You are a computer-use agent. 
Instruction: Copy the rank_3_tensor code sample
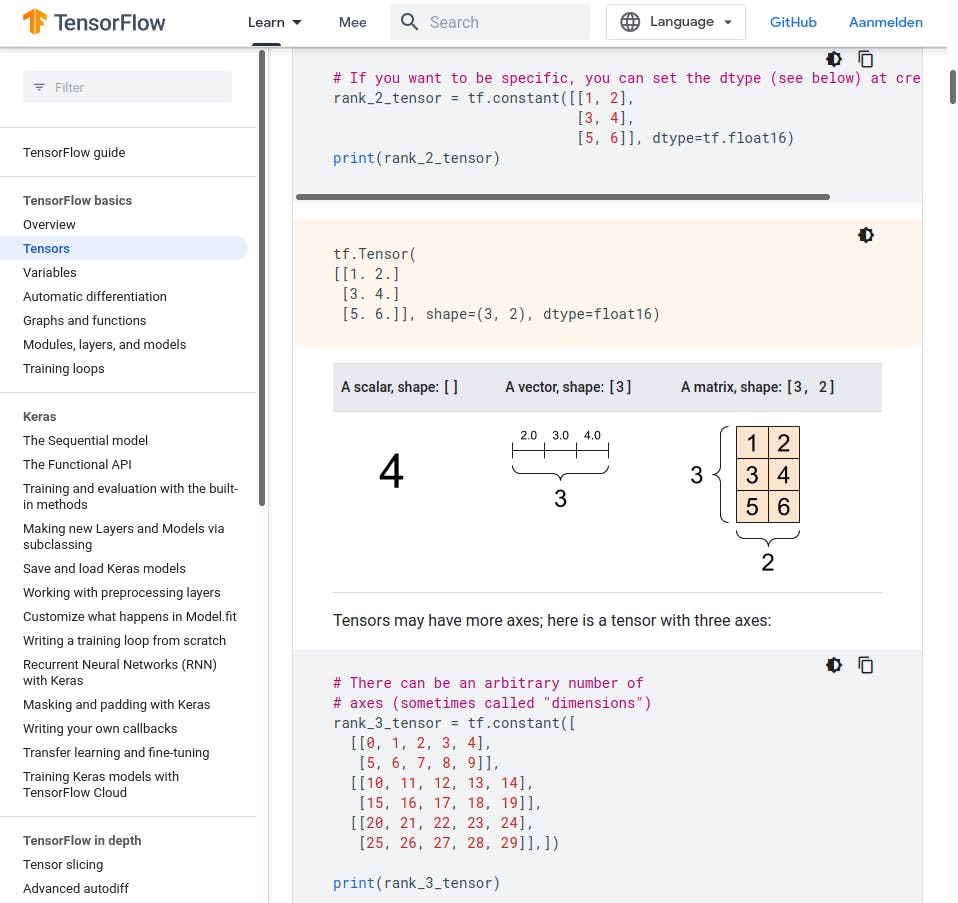point(866,665)
